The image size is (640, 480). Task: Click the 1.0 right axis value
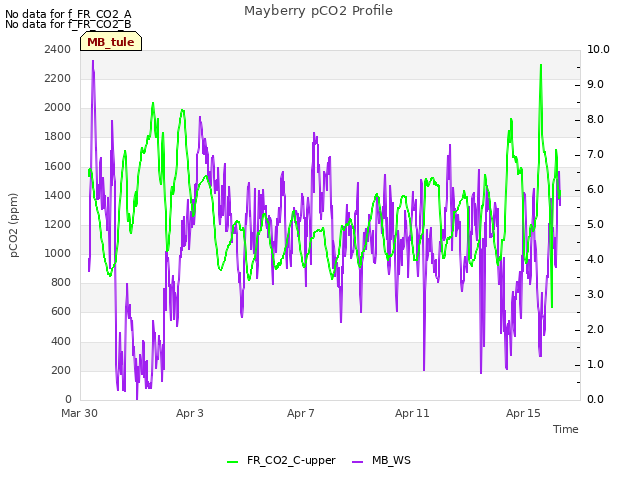pos(596,364)
